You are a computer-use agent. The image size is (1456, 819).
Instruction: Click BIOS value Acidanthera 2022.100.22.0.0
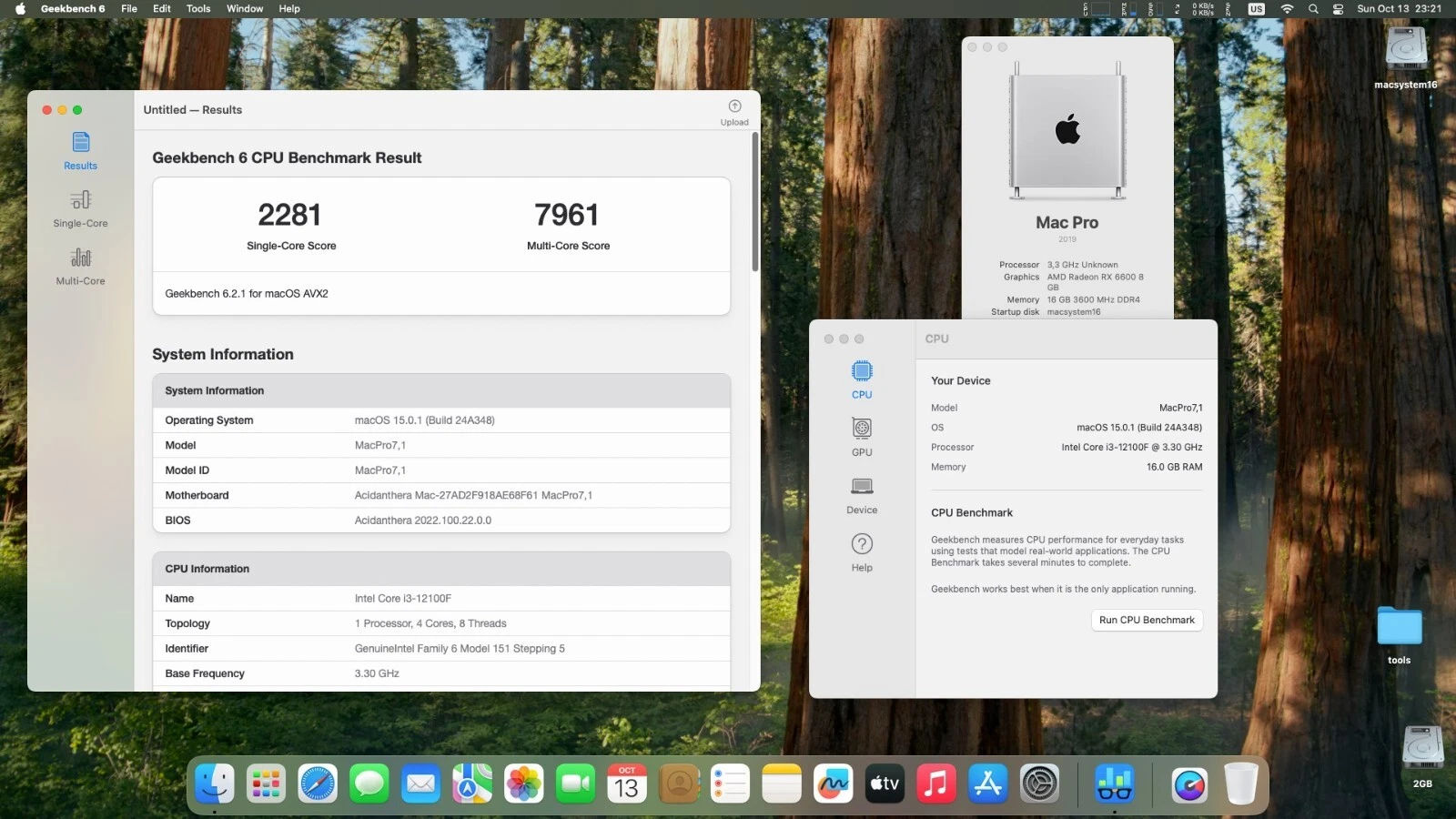tap(422, 521)
